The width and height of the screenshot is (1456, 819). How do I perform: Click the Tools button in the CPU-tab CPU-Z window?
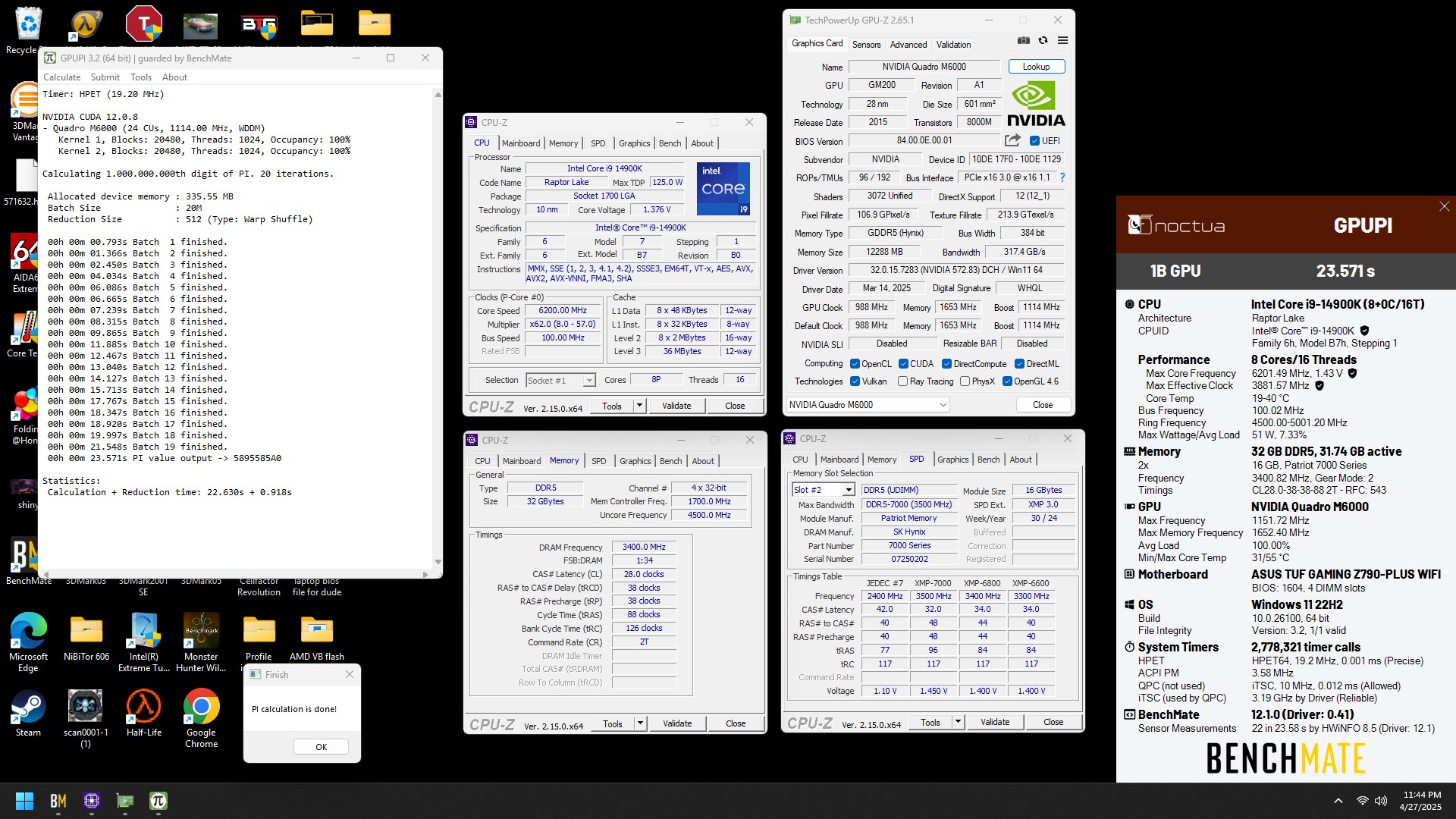click(612, 406)
